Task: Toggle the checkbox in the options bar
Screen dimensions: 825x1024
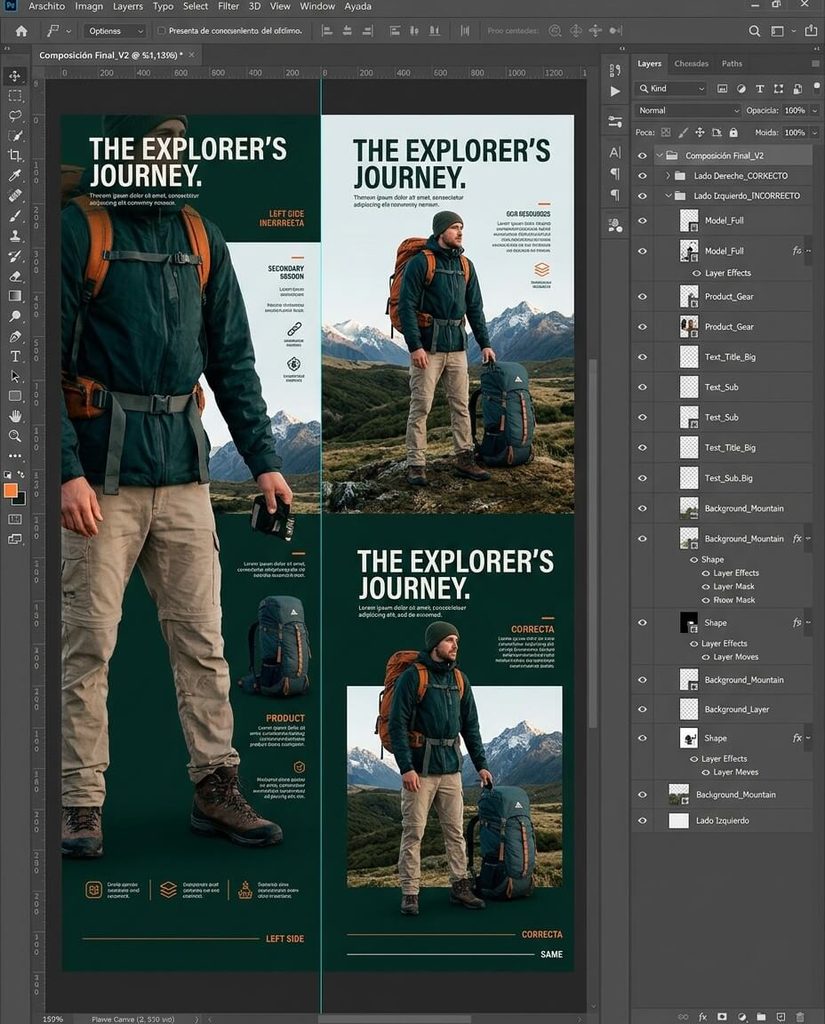Action: (161, 31)
